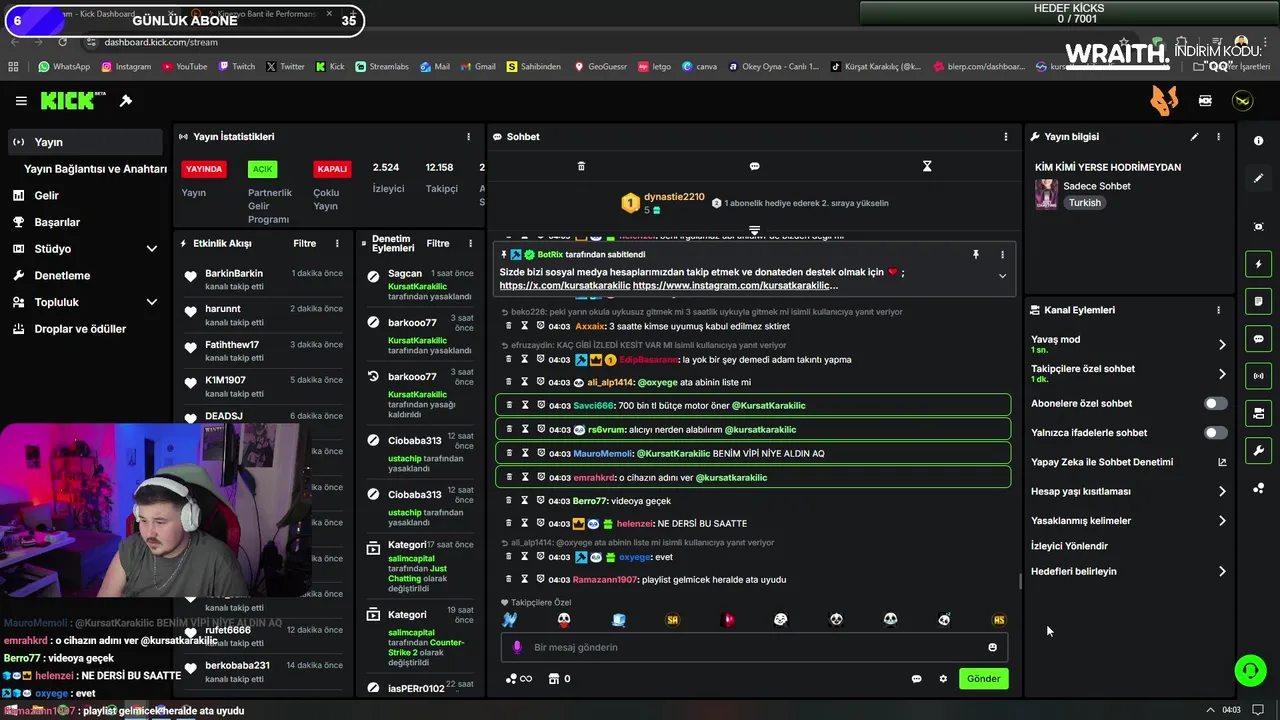Click the shop icon showing 0
This screenshot has height=720, width=1280.
coord(559,679)
